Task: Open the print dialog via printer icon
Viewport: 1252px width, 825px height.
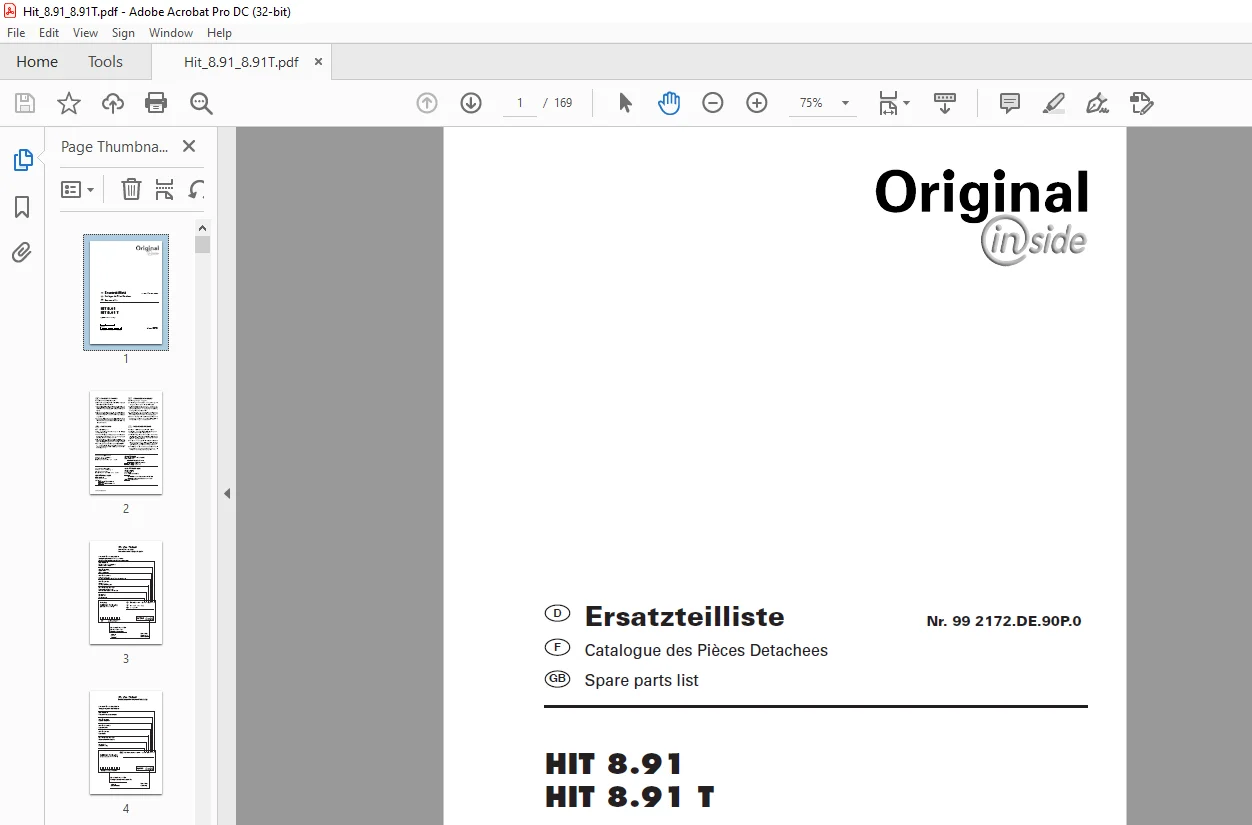Action: tap(156, 103)
